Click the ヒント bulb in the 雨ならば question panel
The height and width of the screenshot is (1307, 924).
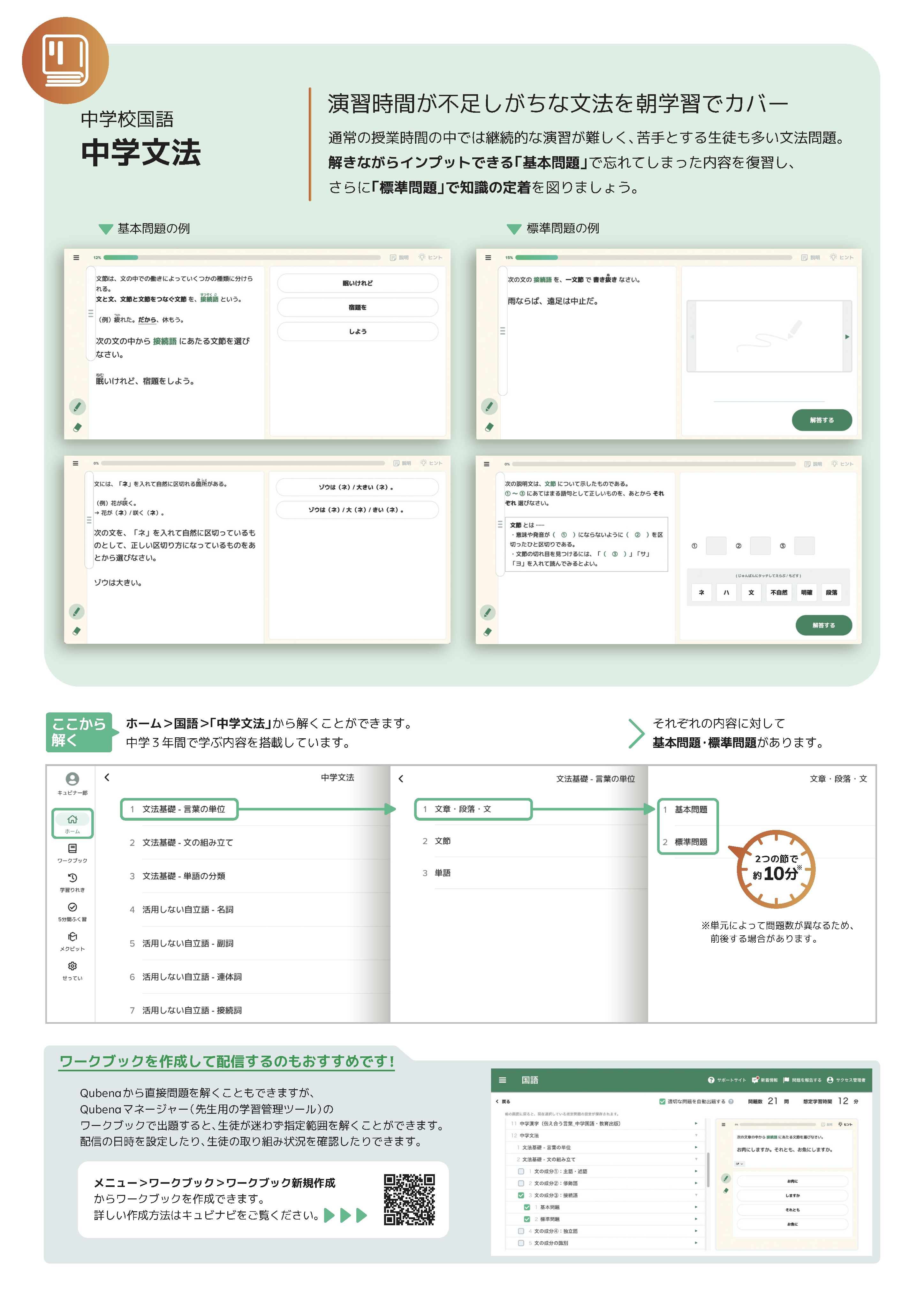click(833, 257)
